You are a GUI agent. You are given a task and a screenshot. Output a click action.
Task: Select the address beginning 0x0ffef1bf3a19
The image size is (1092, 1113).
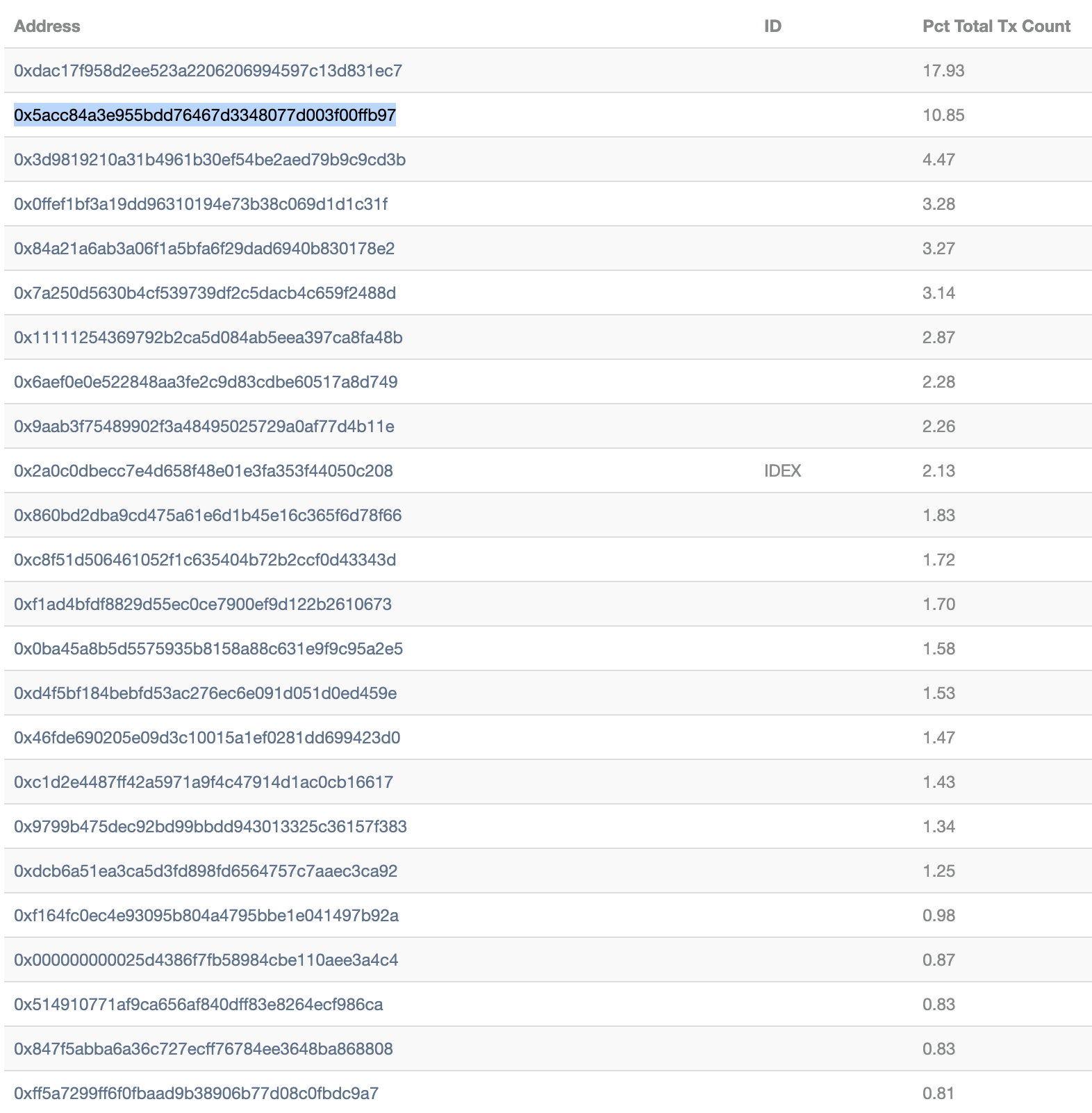[x=201, y=204]
